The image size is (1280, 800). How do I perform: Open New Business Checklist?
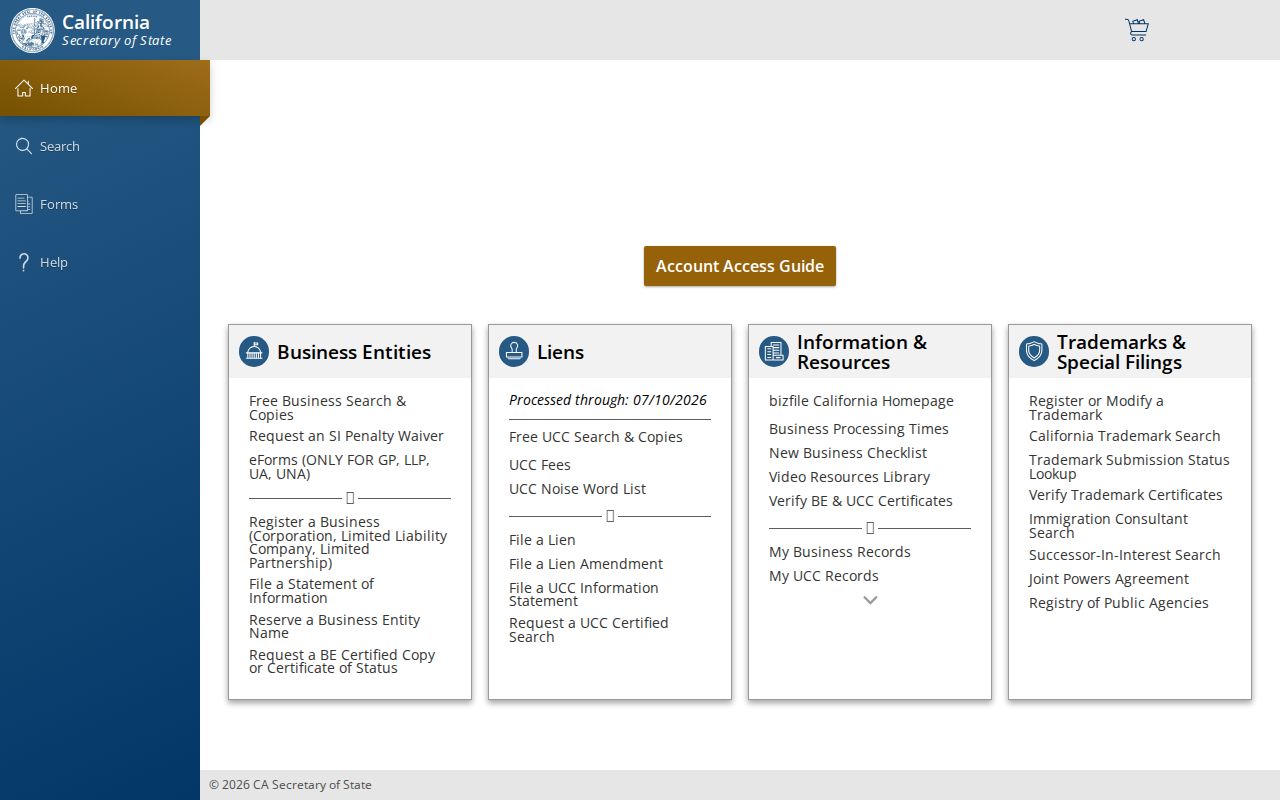coord(848,453)
